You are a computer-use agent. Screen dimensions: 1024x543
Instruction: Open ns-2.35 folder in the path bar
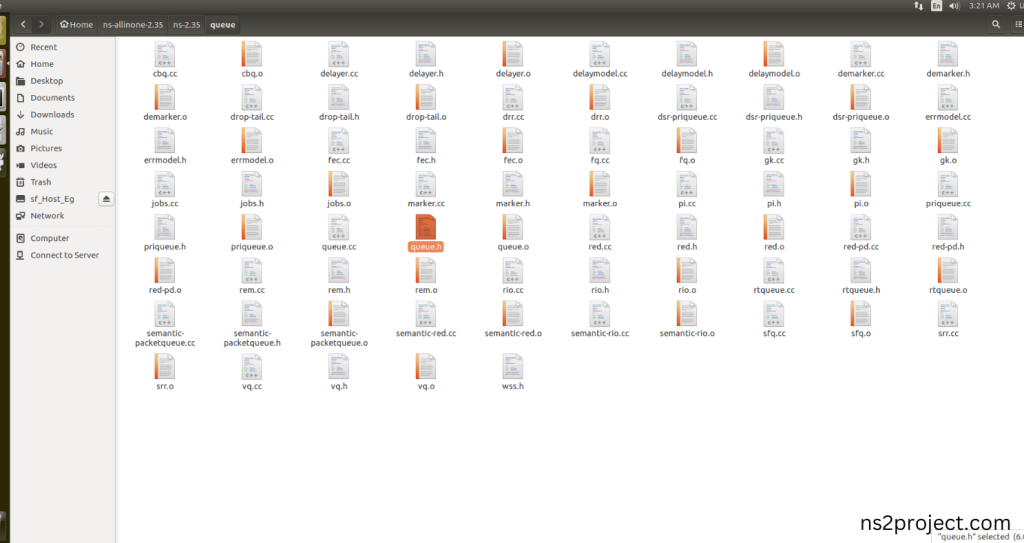(187, 25)
